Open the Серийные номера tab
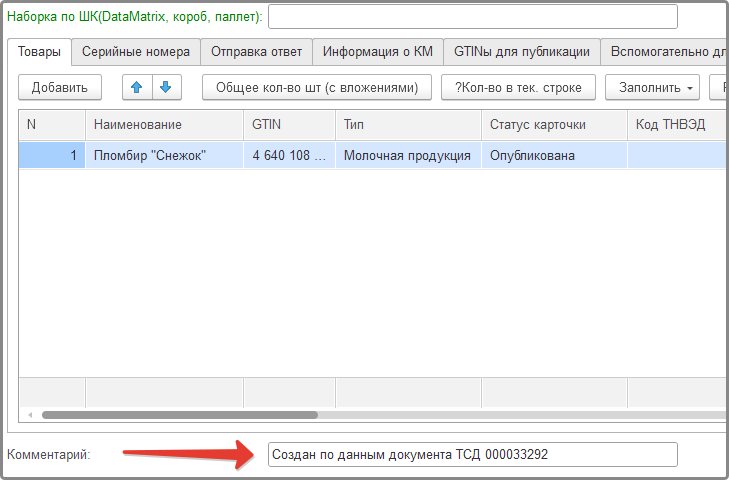The height and width of the screenshot is (480, 729). (136, 52)
